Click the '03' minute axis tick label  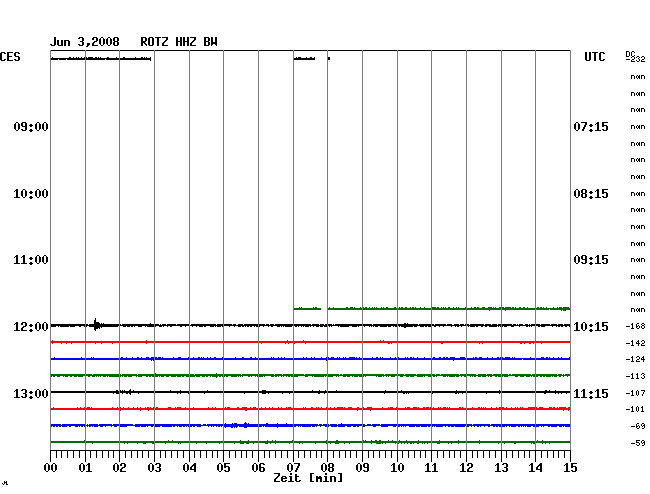(154, 468)
